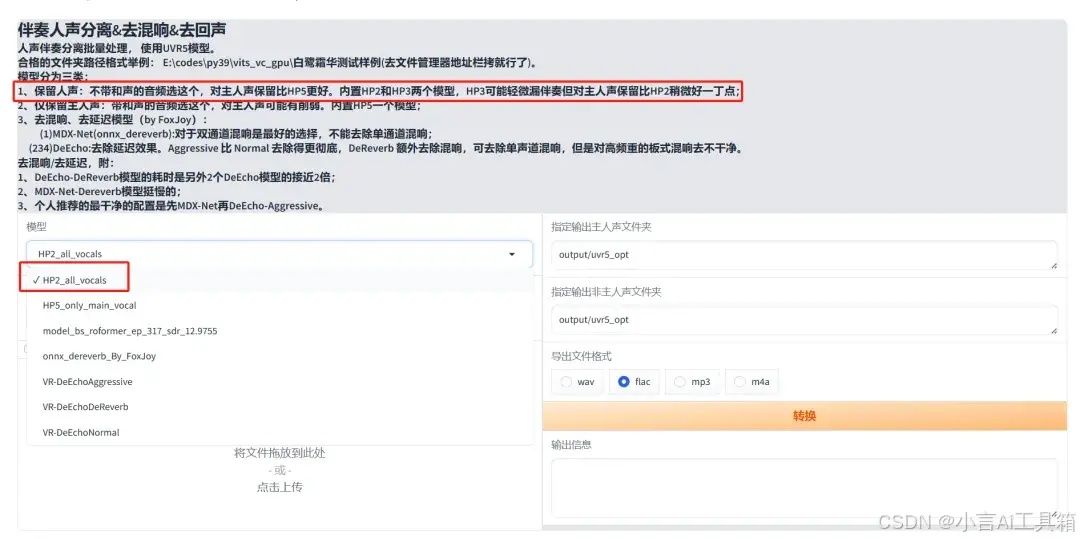Screen dimensions: 1080x539
Task: Click the 输出信息 output text area
Action: point(804,488)
